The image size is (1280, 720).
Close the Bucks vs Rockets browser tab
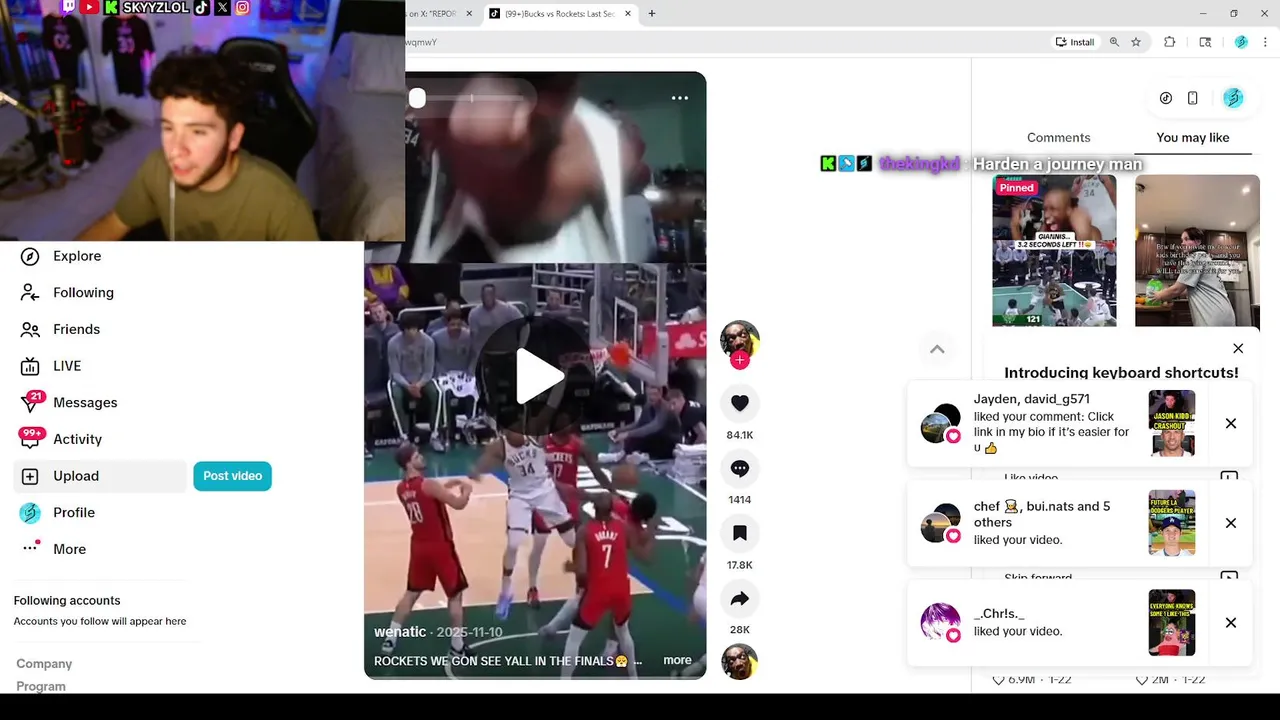click(x=628, y=14)
